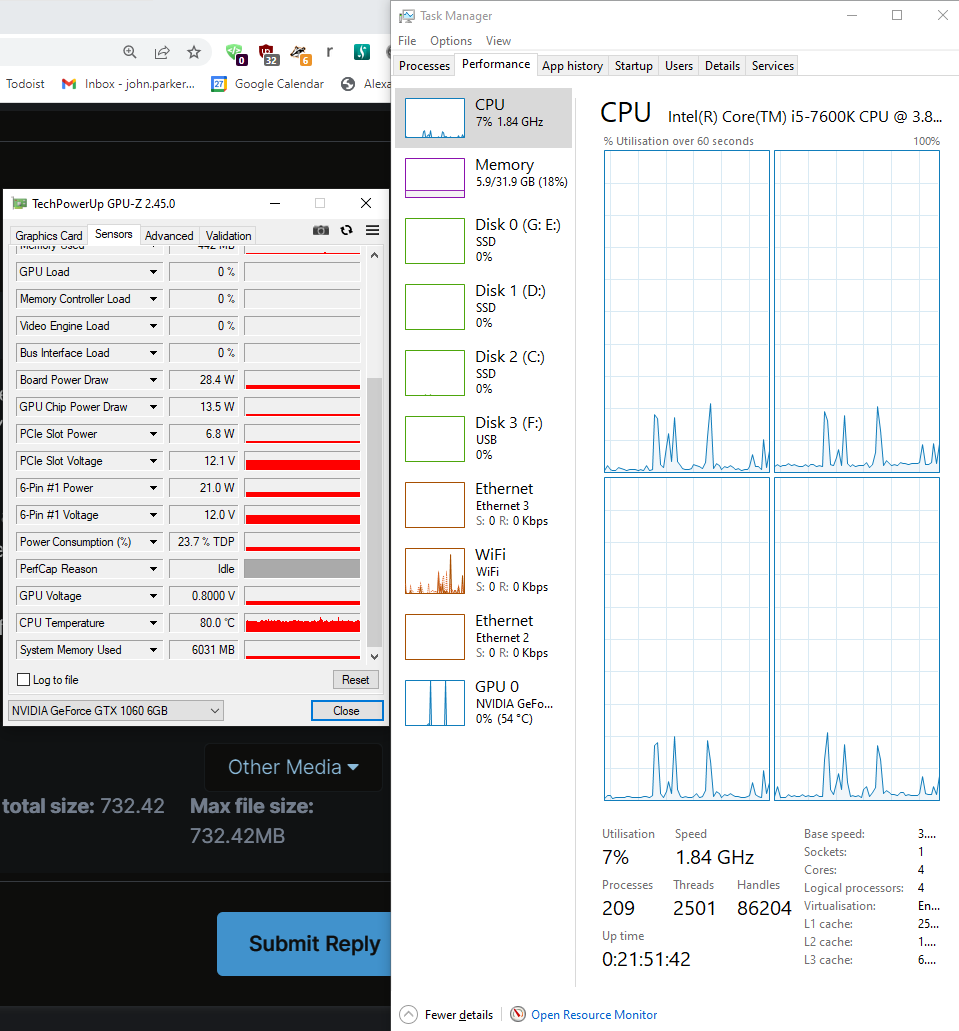Click GPU-Z Close button
This screenshot has width=959, height=1031.
click(x=347, y=711)
